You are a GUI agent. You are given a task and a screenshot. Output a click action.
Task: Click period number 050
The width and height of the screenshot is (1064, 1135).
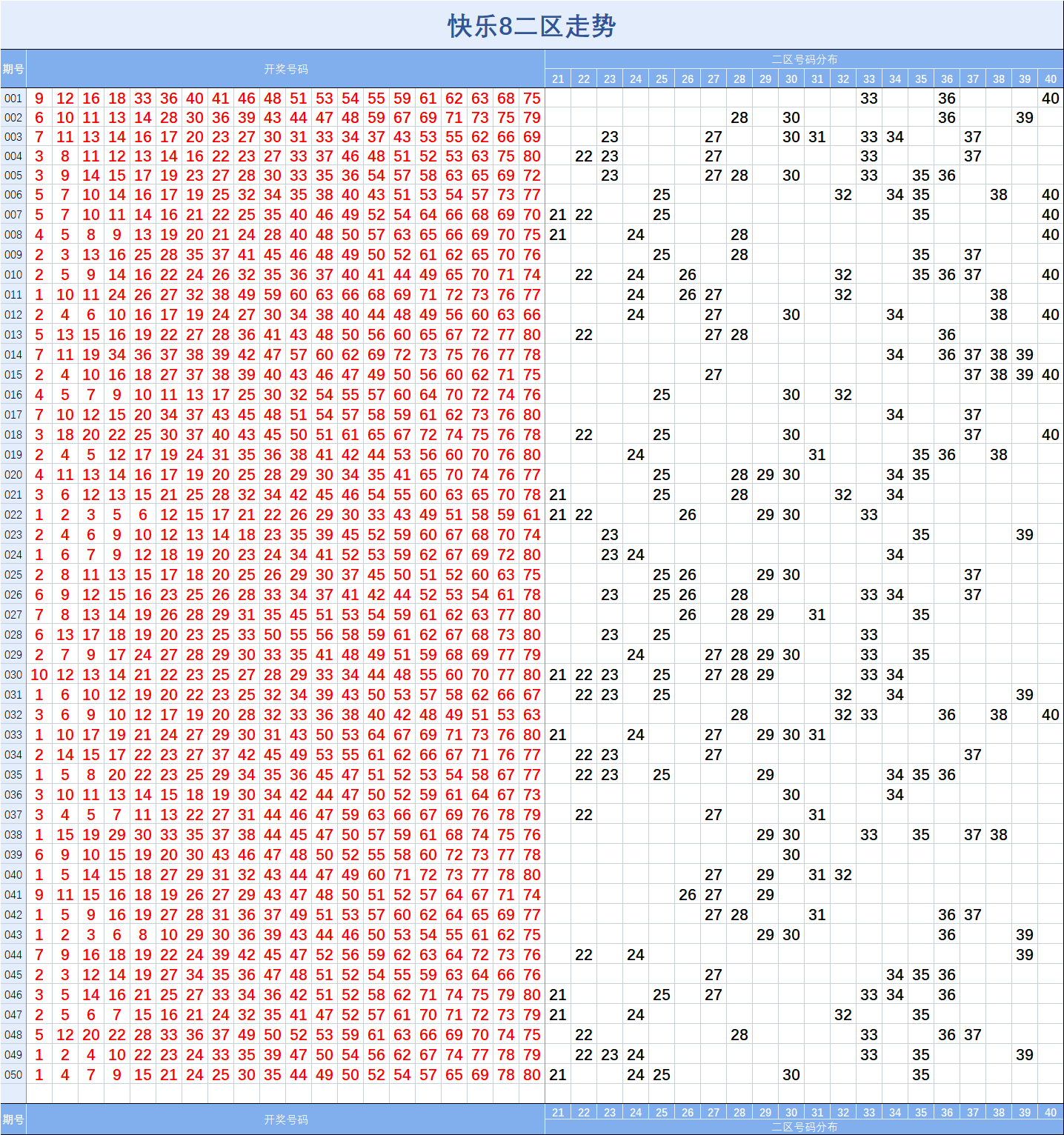click(x=13, y=1075)
